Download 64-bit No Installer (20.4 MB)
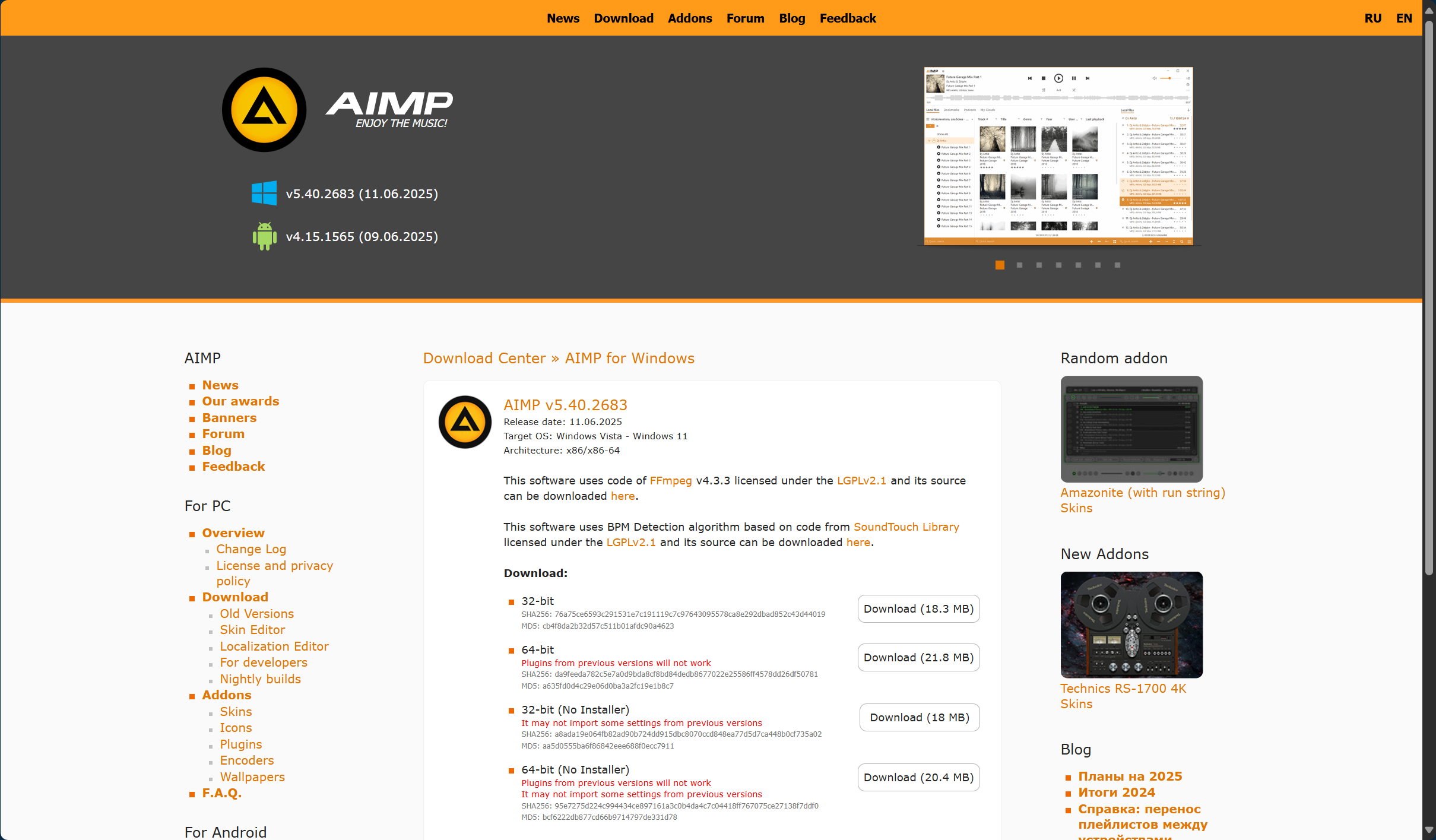The width and height of the screenshot is (1436, 840). (918, 778)
